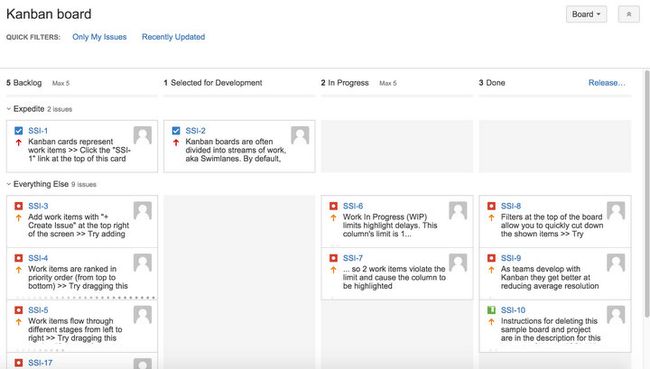Image resolution: width=650 pixels, height=369 pixels.
Task: Click the red priority arrow on SSI-1
Action: (x=18, y=143)
